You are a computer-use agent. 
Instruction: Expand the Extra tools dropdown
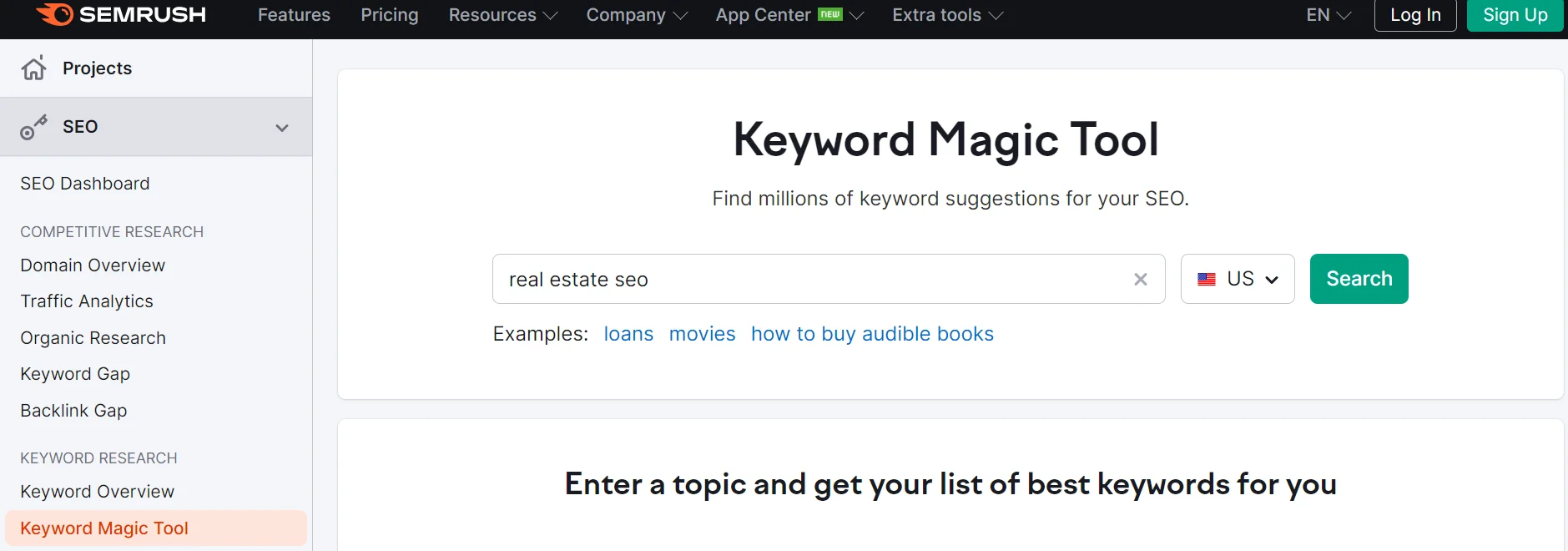pyautogui.click(x=945, y=15)
